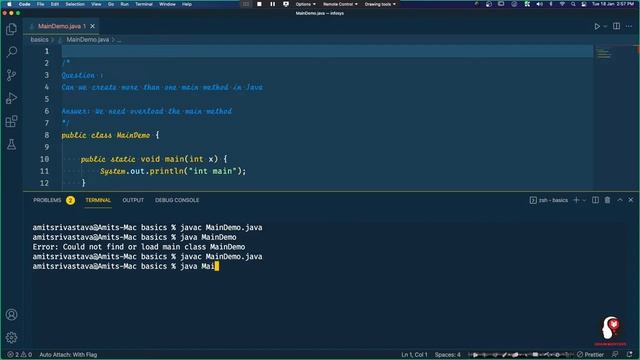Click the Prettier status bar item

(x=590, y=355)
